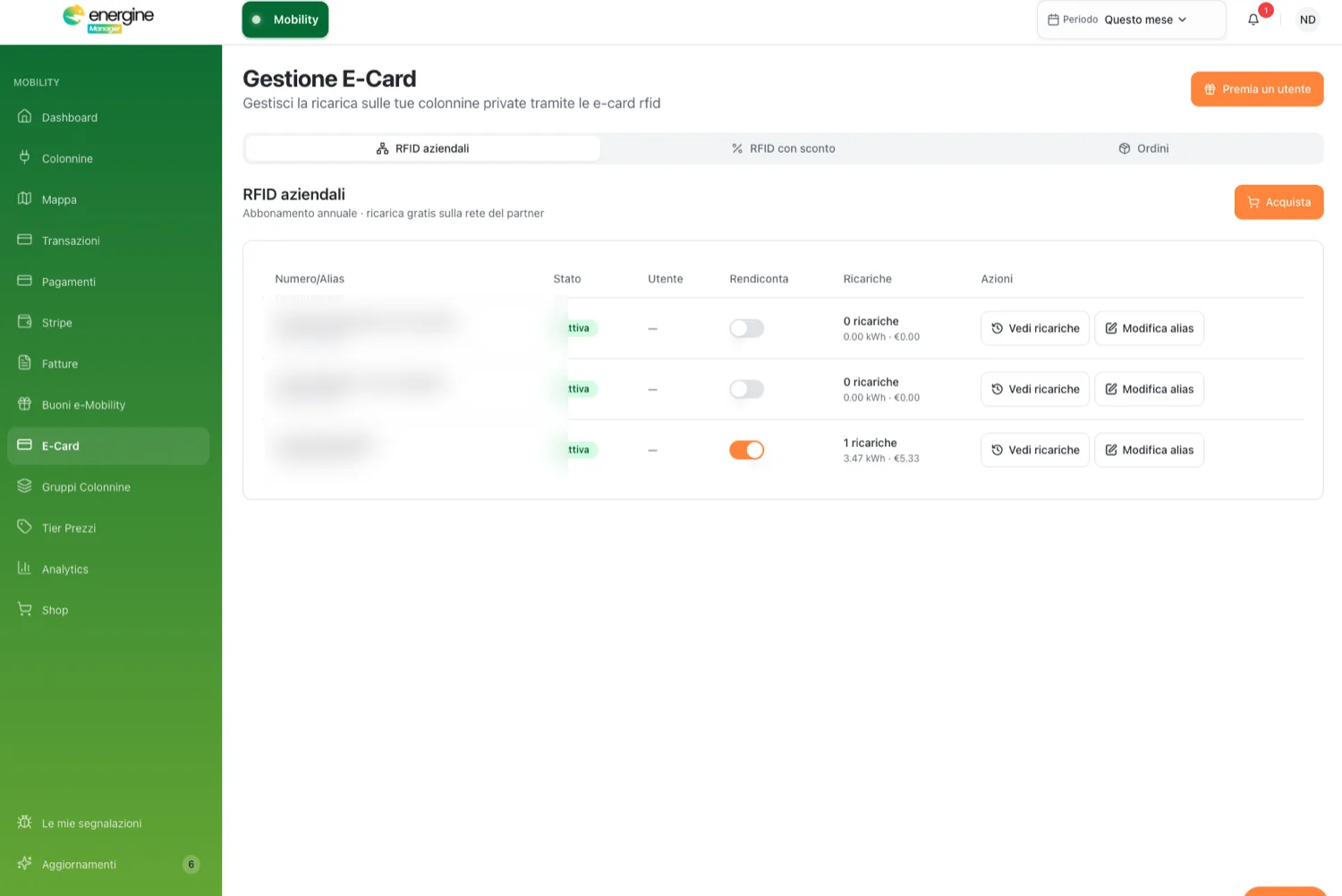Open Buoni e-Mobility gift icon
1342x896 pixels.
[x=25, y=404]
